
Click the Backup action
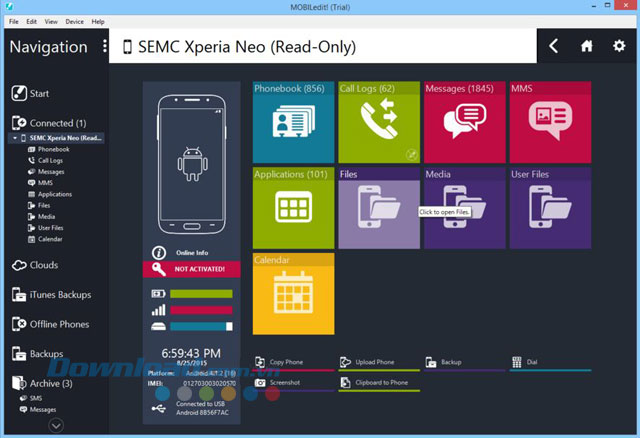pyautogui.click(x=464, y=362)
